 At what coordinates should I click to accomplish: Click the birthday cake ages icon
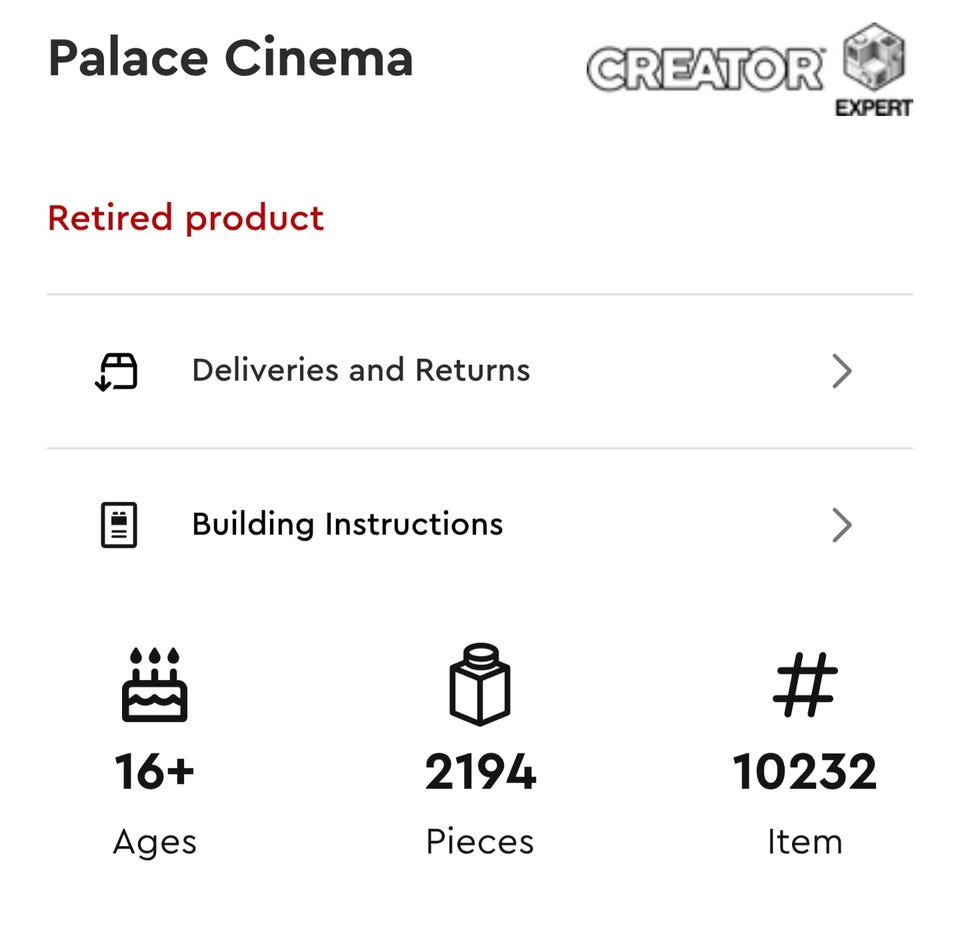point(154,685)
